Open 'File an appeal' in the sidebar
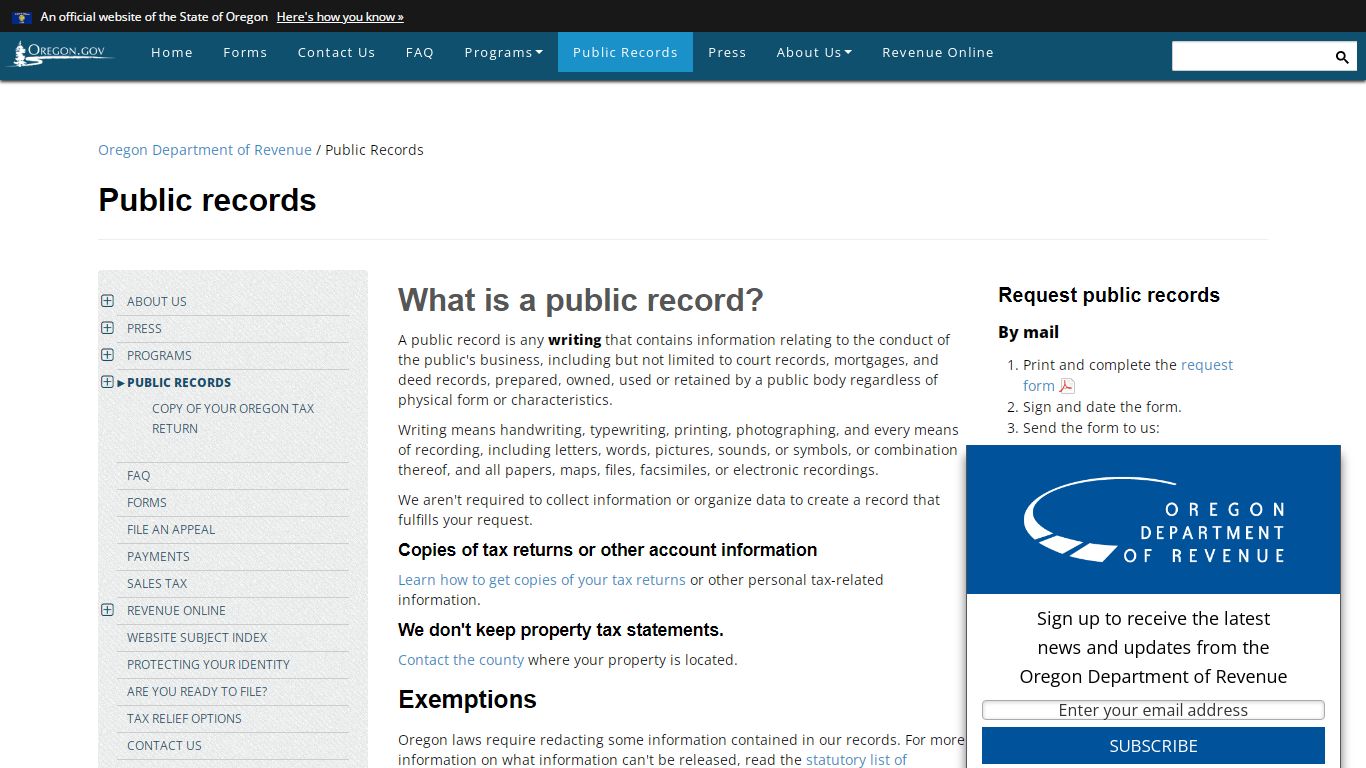The width and height of the screenshot is (1366, 768). pyautogui.click(x=171, y=530)
